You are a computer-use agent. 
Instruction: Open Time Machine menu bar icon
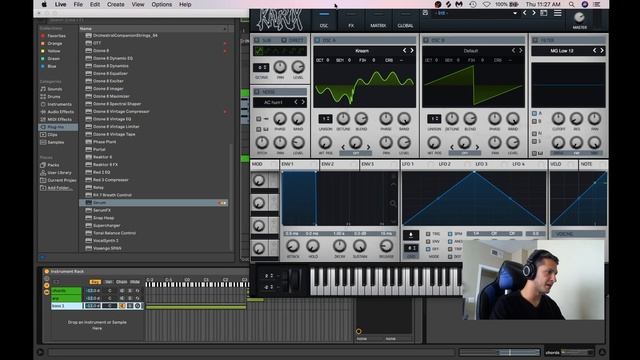[473, 4]
